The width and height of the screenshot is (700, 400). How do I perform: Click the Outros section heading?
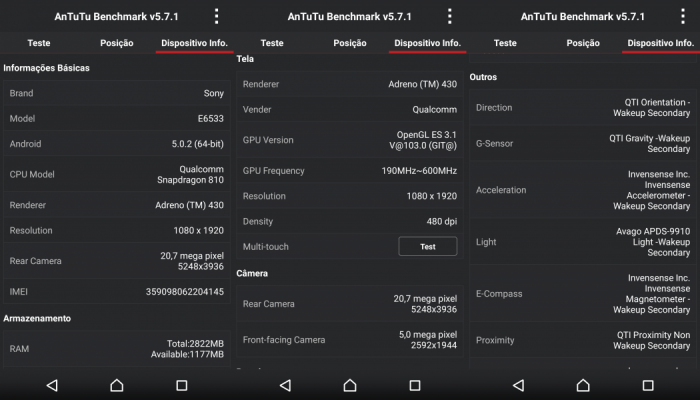coord(483,77)
